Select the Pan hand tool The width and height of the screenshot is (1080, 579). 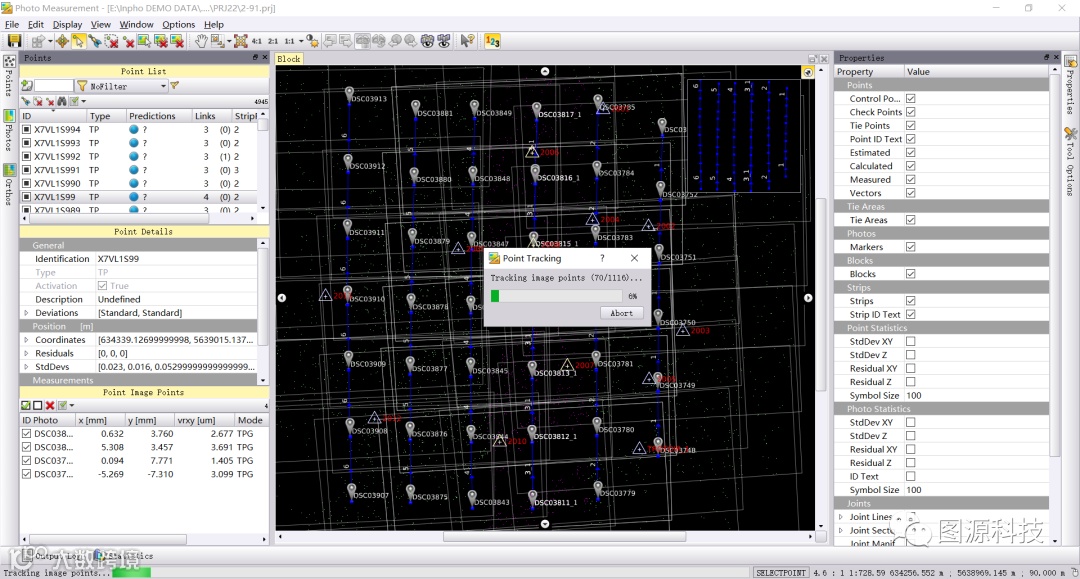pos(201,41)
